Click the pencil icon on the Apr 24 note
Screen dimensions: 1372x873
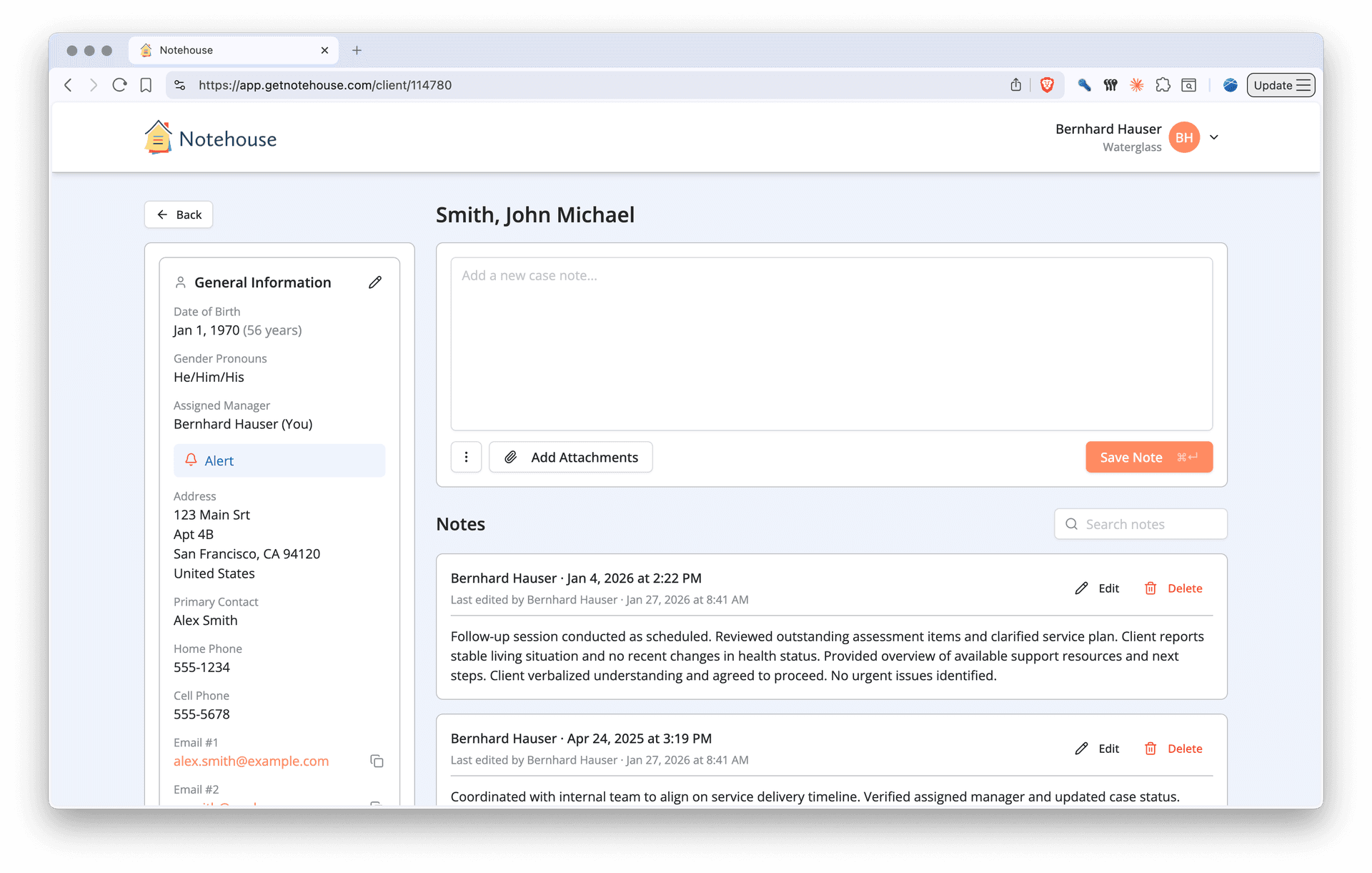1082,748
